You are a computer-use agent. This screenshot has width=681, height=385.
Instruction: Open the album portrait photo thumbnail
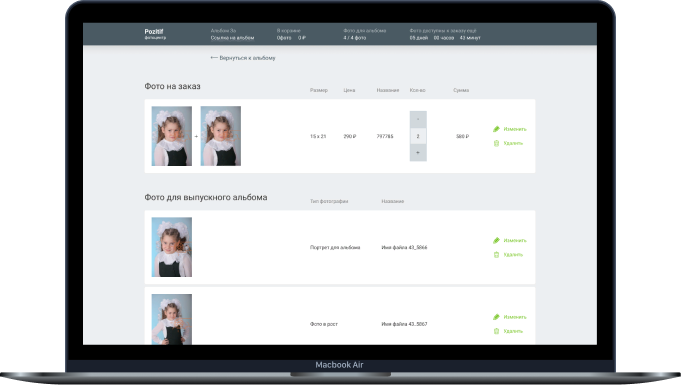pos(172,247)
